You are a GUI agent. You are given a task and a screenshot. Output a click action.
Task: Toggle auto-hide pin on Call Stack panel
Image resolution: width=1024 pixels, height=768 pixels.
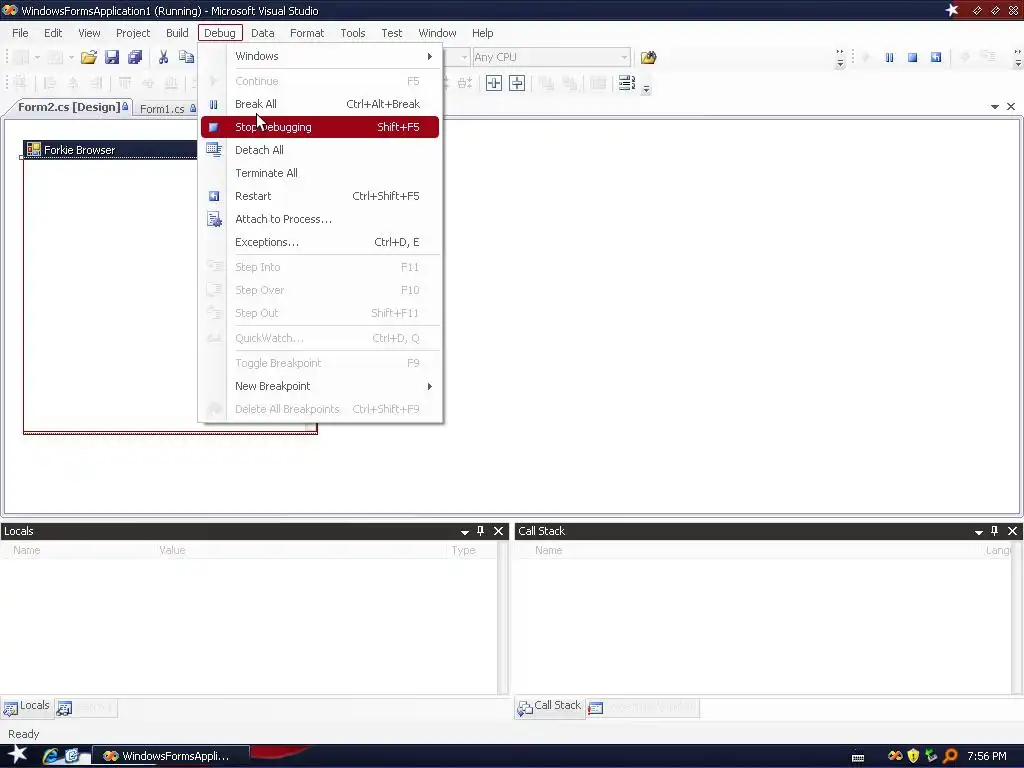pyautogui.click(x=995, y=531)
